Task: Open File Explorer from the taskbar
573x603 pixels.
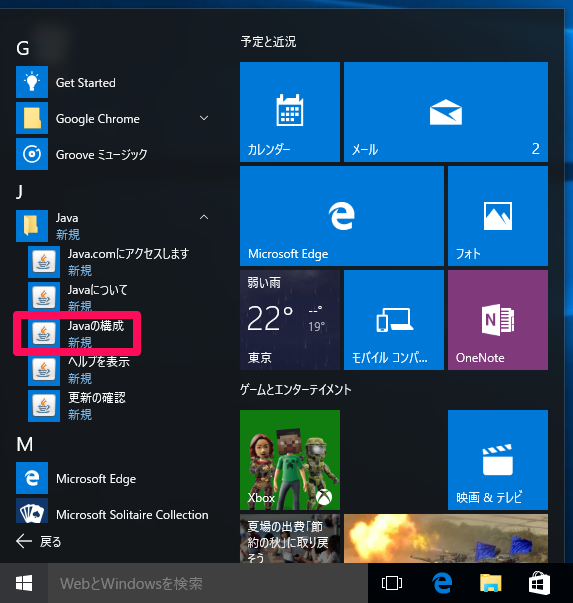Action: pos(491,583)
